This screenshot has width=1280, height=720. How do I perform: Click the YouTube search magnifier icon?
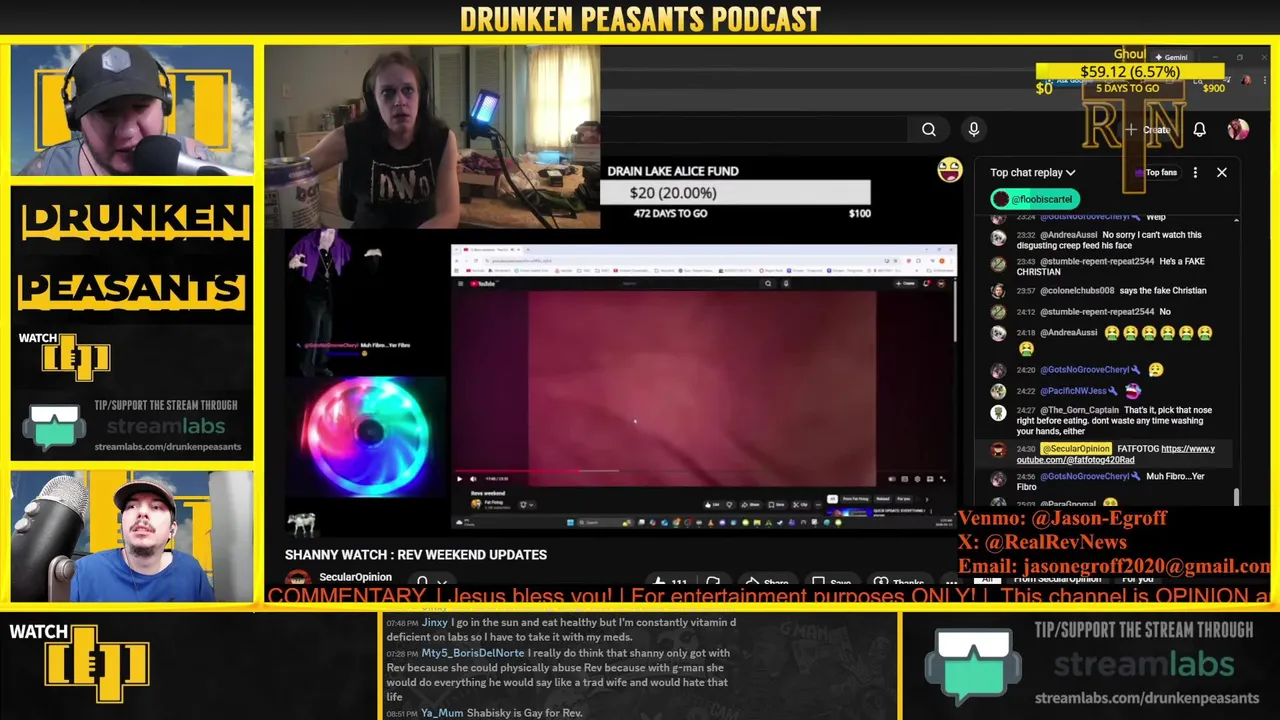(x=929, y=129)
